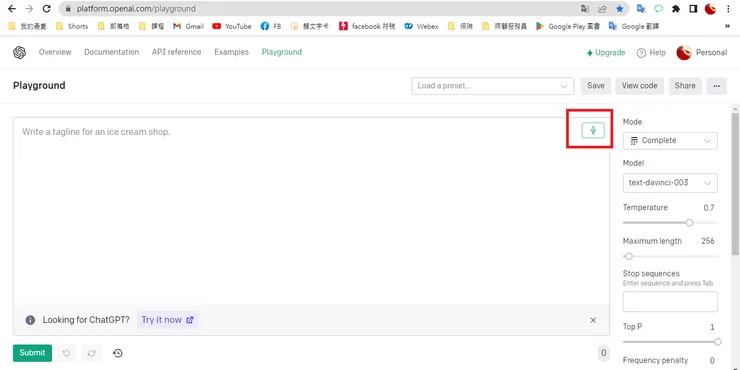
Task: Click the View code button
Action: point(639,86)
